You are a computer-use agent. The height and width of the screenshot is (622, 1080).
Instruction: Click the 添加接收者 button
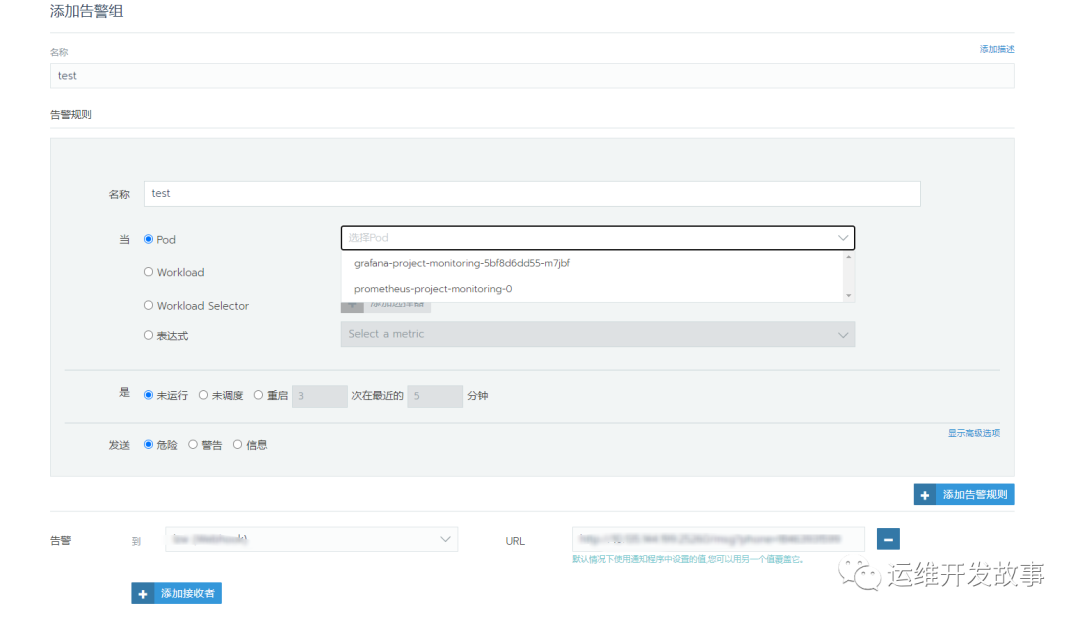(176, 593)
